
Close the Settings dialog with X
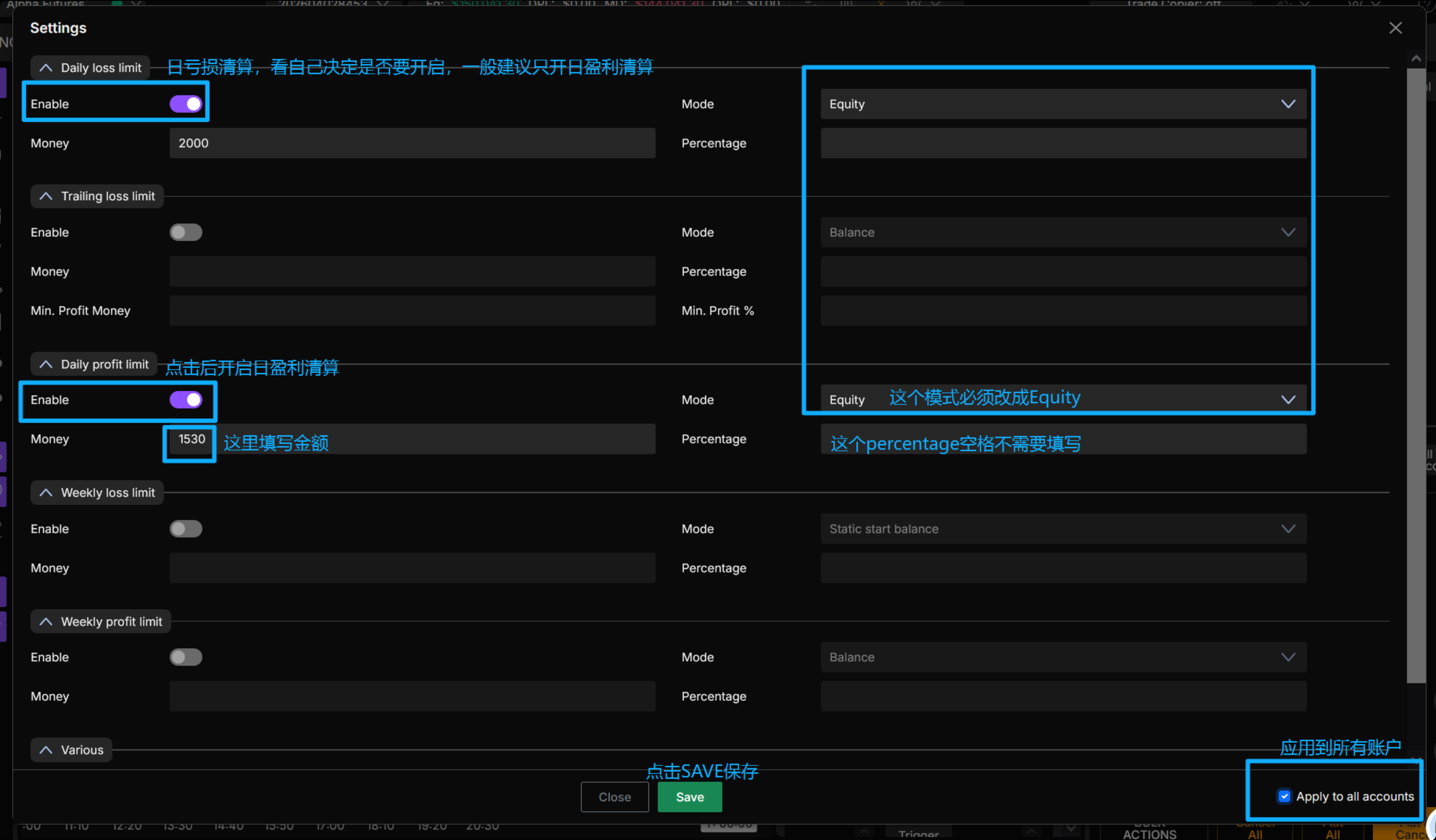(x=1395, y=28)
